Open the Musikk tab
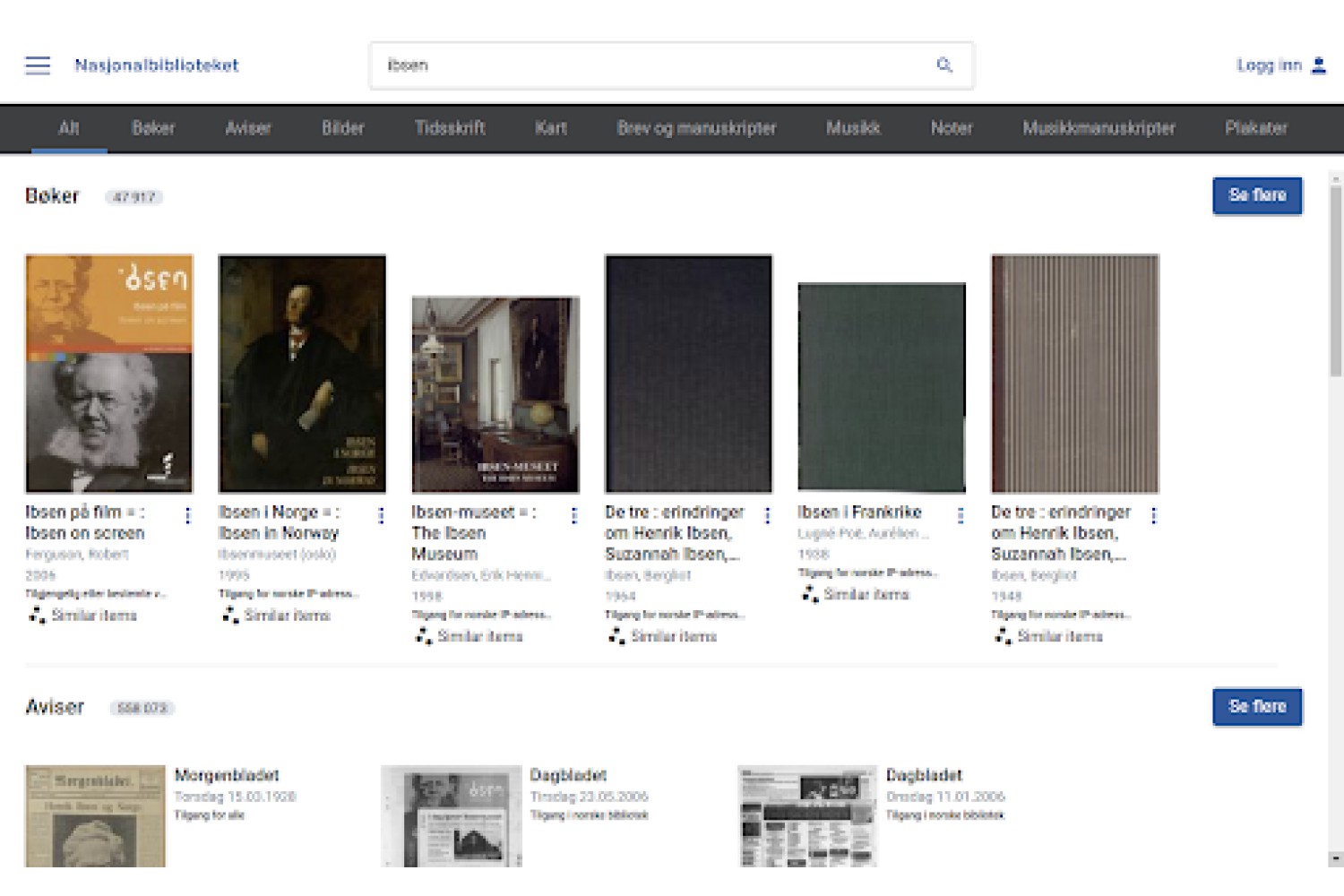The image size is (1344, 896). 853,128
